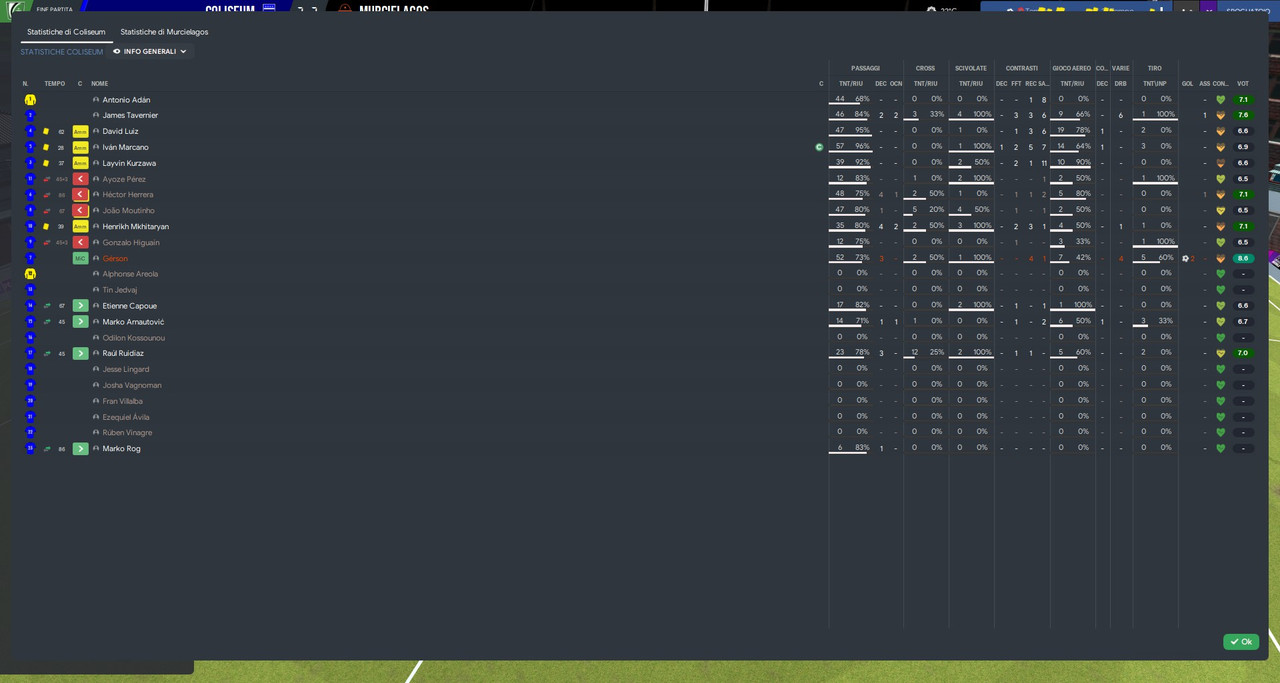The height and width of the screenshot is (683, 1280).
Task: Click the Passaggi column group header
Action: (x=865, y=69)
